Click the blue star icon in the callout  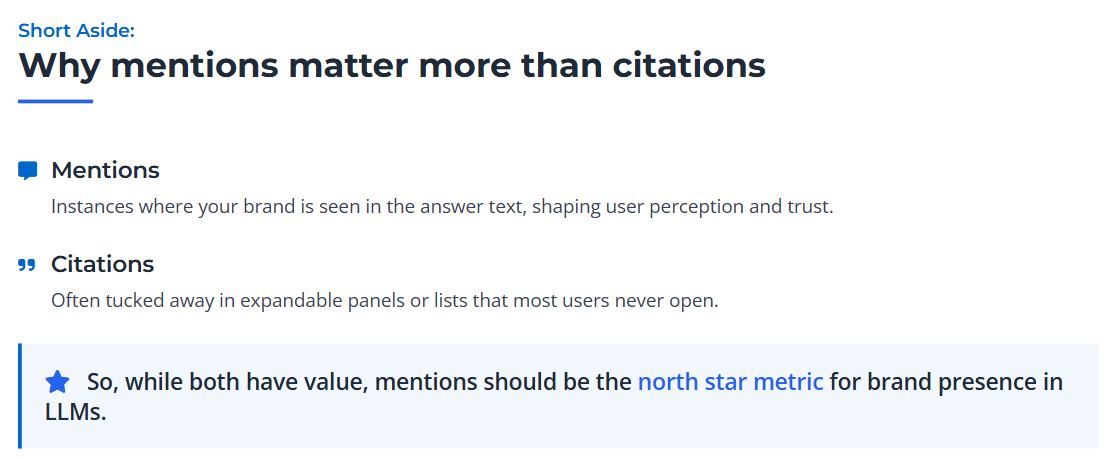[58, 382]
